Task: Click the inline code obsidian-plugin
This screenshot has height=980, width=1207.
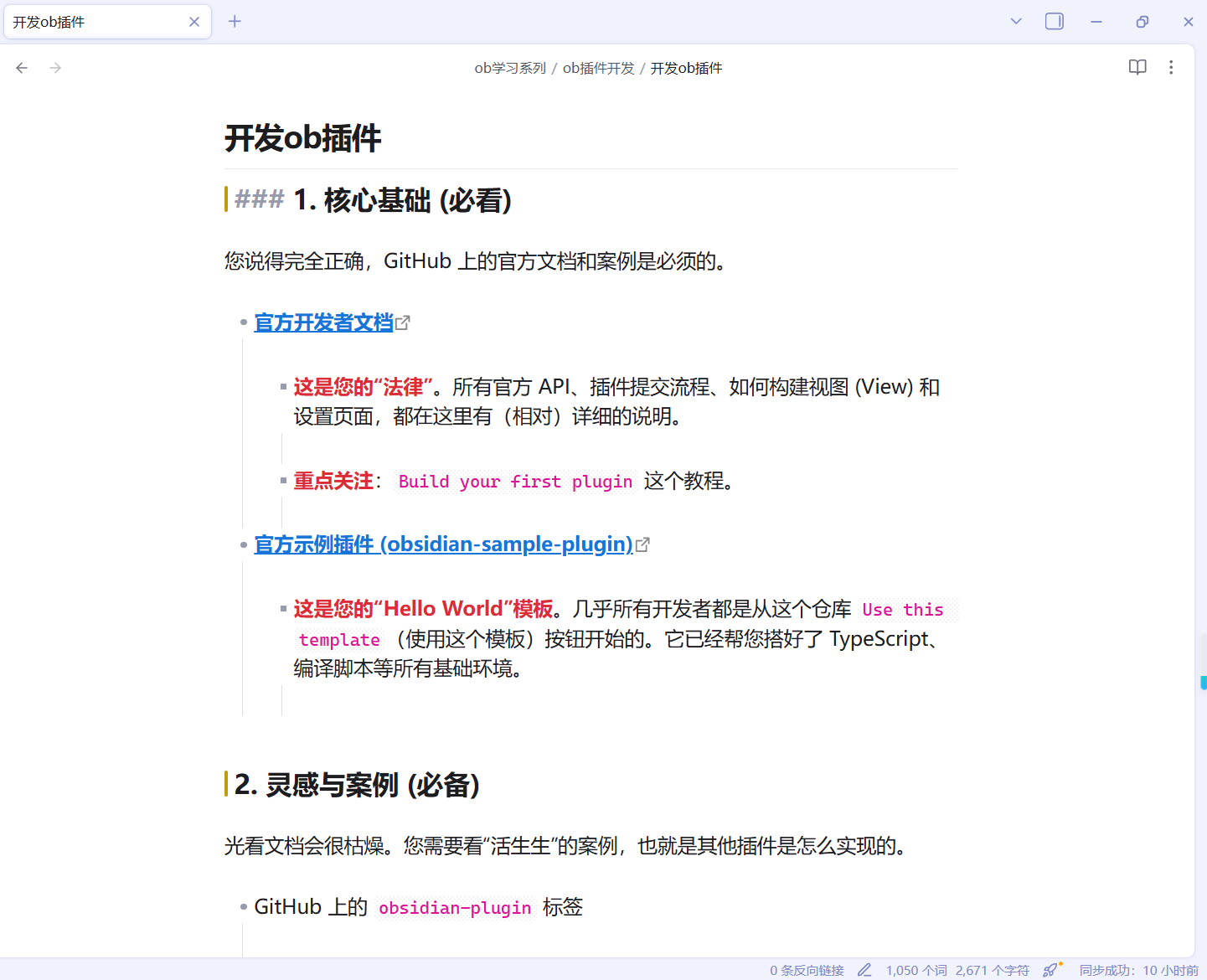Action: tap(455, 908)
